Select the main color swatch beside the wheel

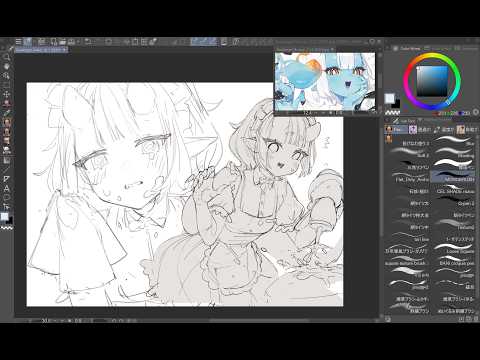coord(389,99)
